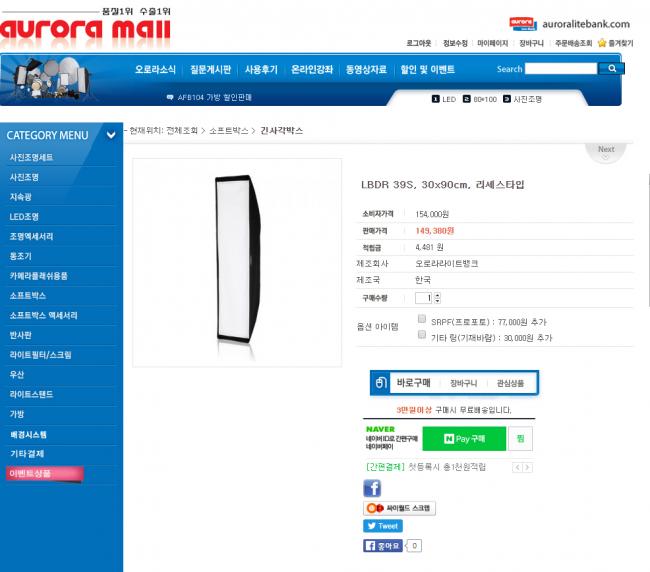The image size is (650, 572).
Task: Open the 오로라소식 menu item
Action: [x=155, y=69]
